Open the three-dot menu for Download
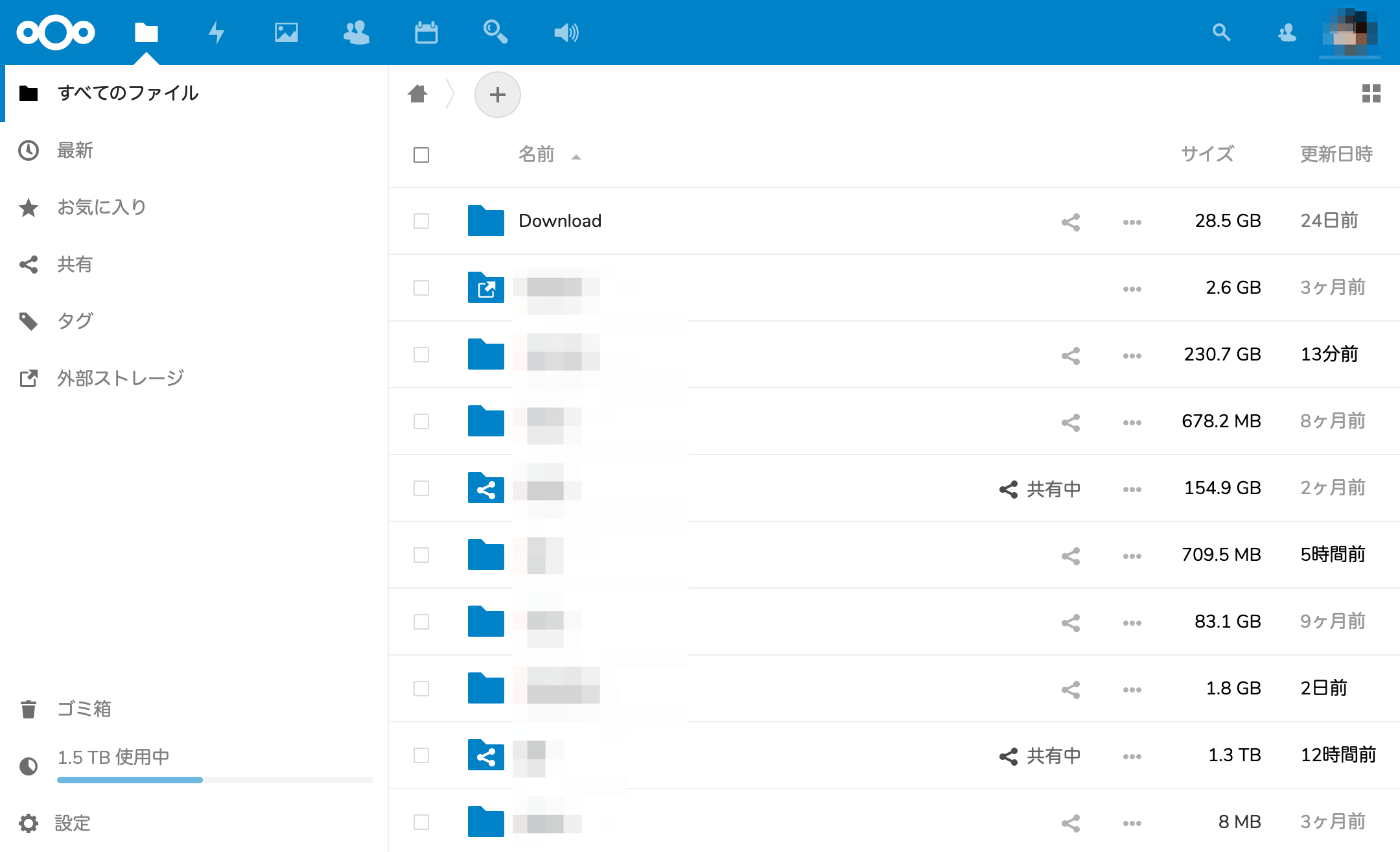 coord(1132,221)
